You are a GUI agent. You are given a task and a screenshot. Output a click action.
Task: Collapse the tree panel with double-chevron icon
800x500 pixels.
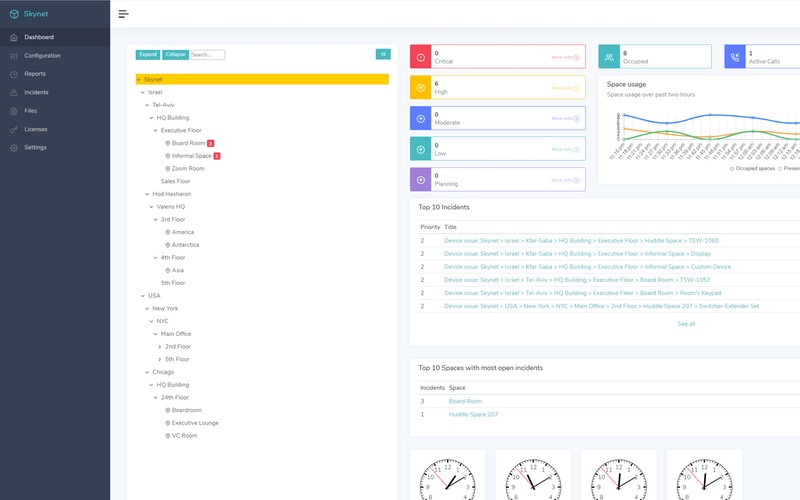pyautogui.click(x=382, y=54)
